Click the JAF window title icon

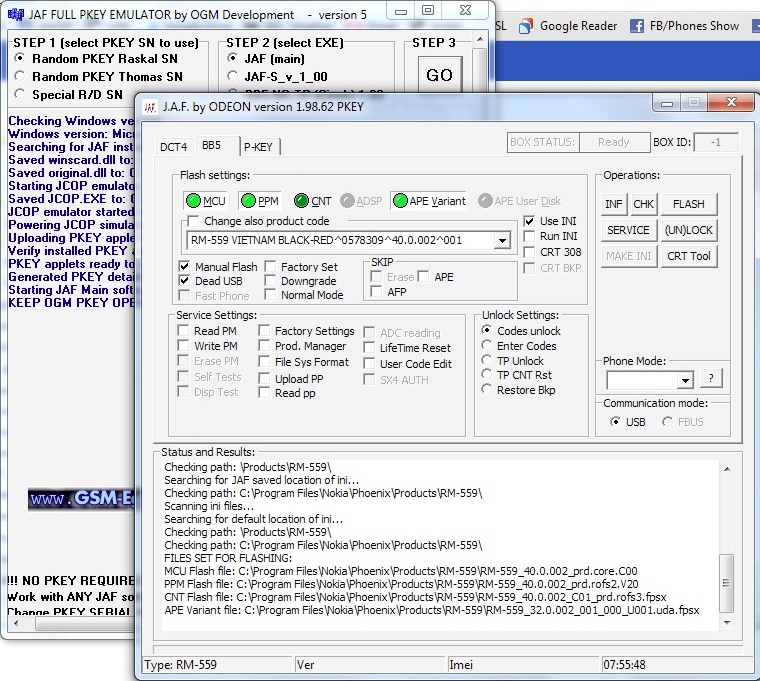coord(150,107)
